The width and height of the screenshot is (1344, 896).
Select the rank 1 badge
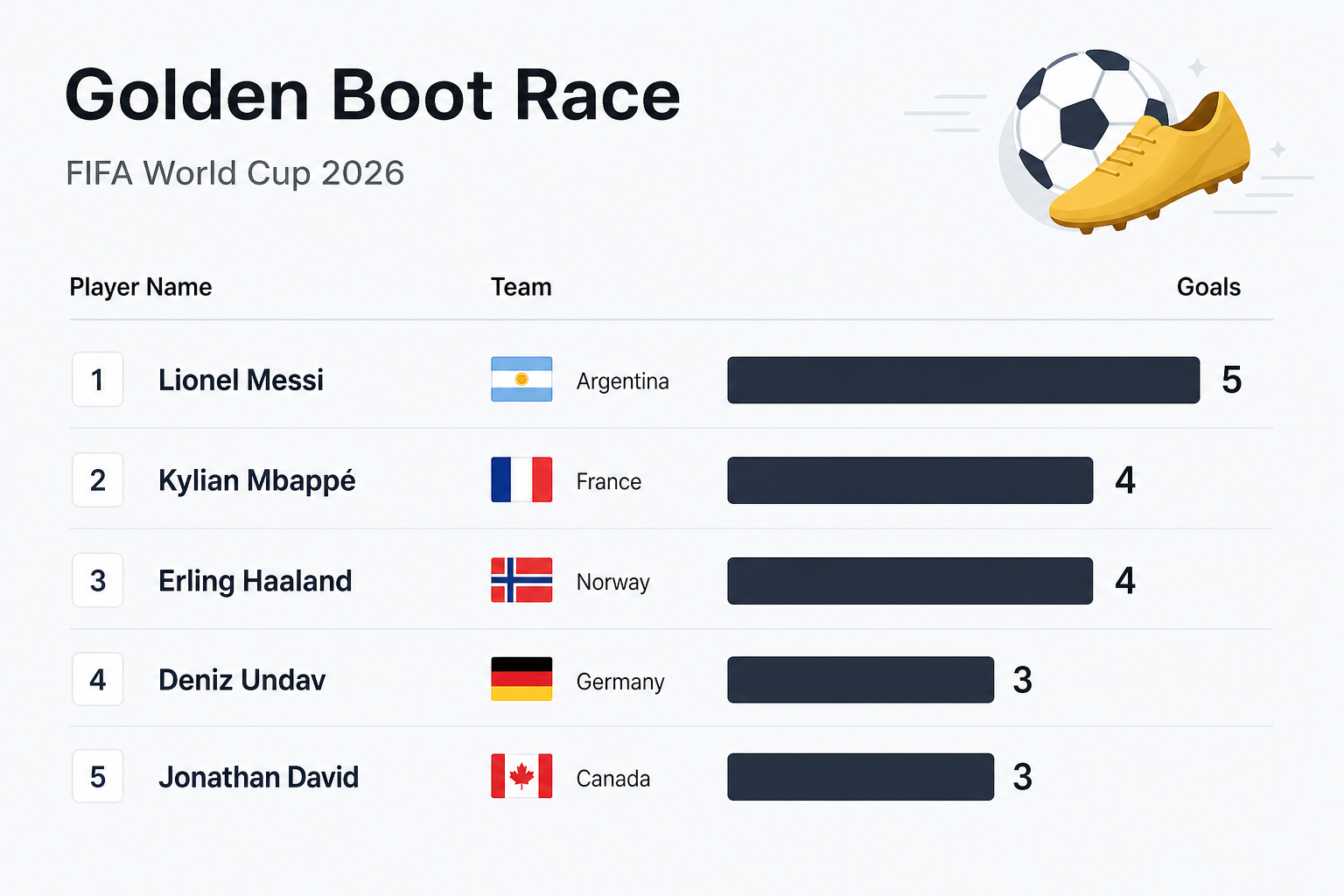point(97,380)
